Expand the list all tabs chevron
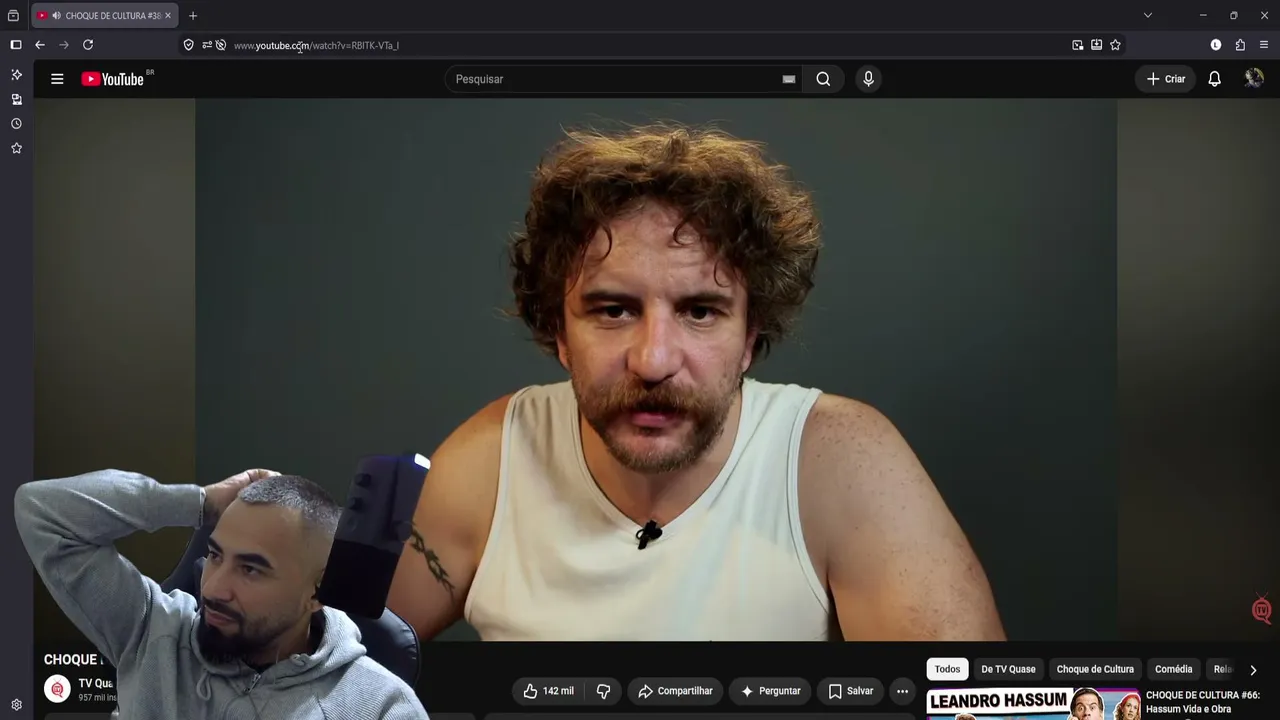Viewport: 1280px width, 720px height. click(x=1148, y=15)
